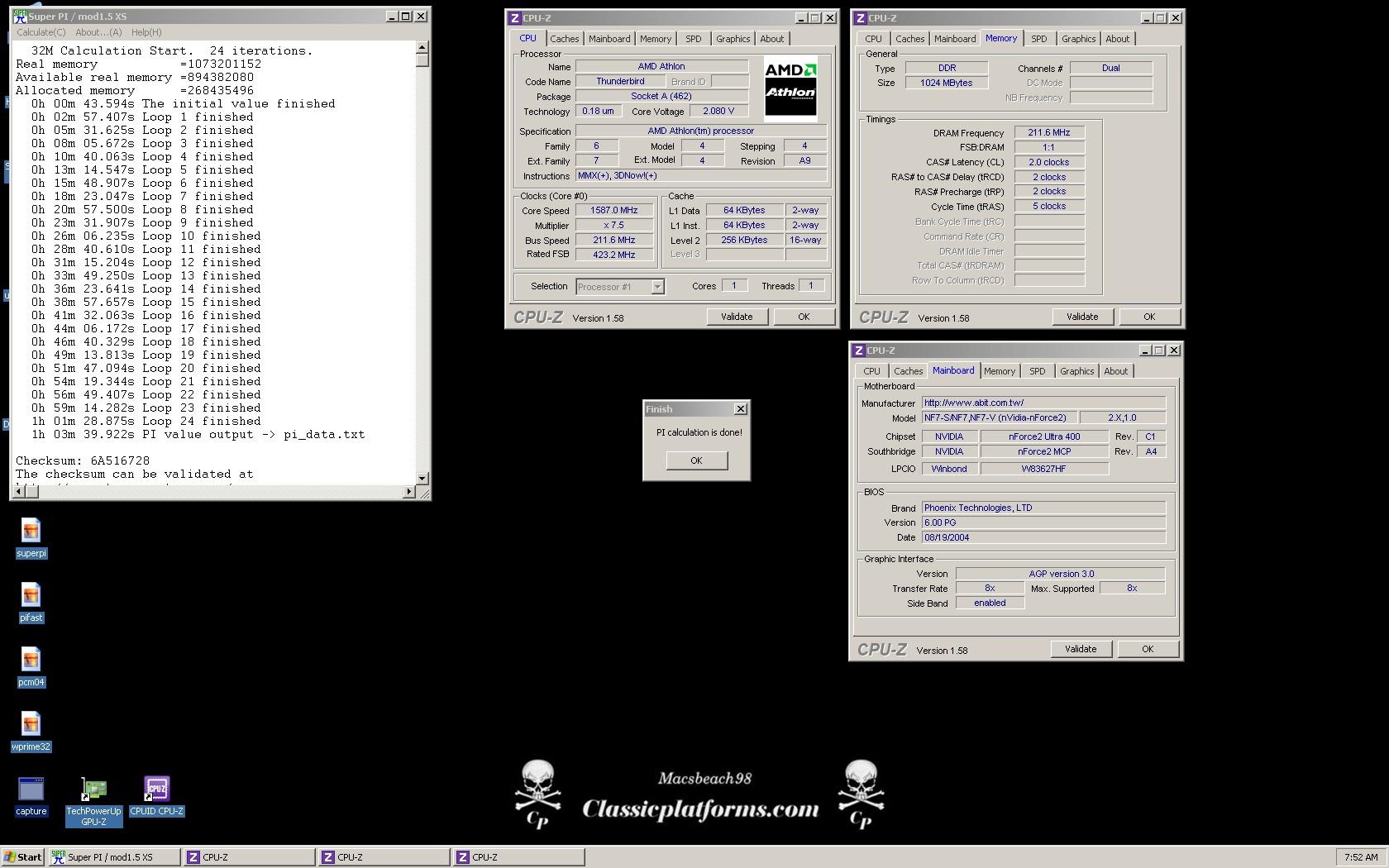Image resolution: width=1389 pixels, height=868 pixels.
Task: Select Memory tab in CPU window
Action: 656,39
